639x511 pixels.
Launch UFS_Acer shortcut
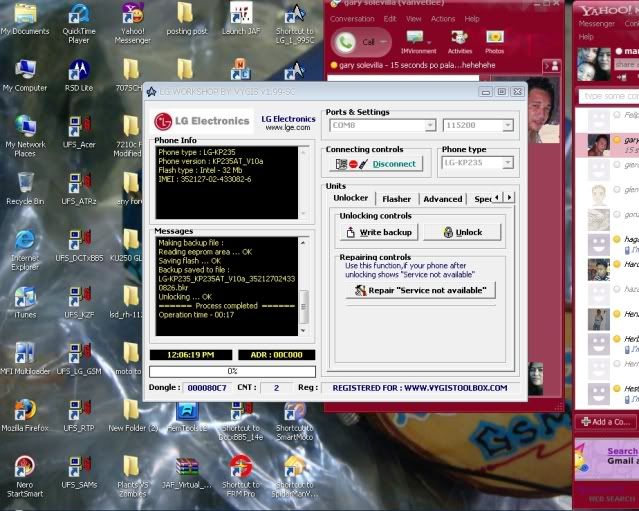[79, 132]
